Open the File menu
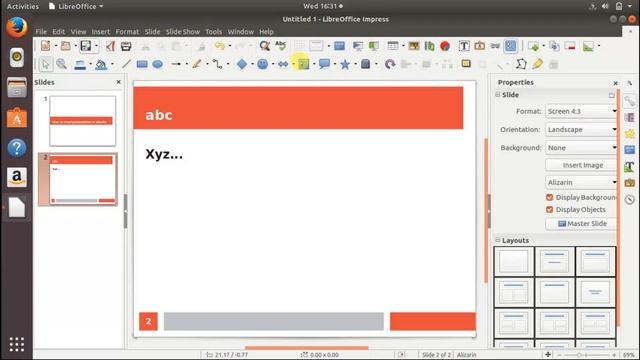This screenshot has height=360, width=640. click(x=41, y=32)
